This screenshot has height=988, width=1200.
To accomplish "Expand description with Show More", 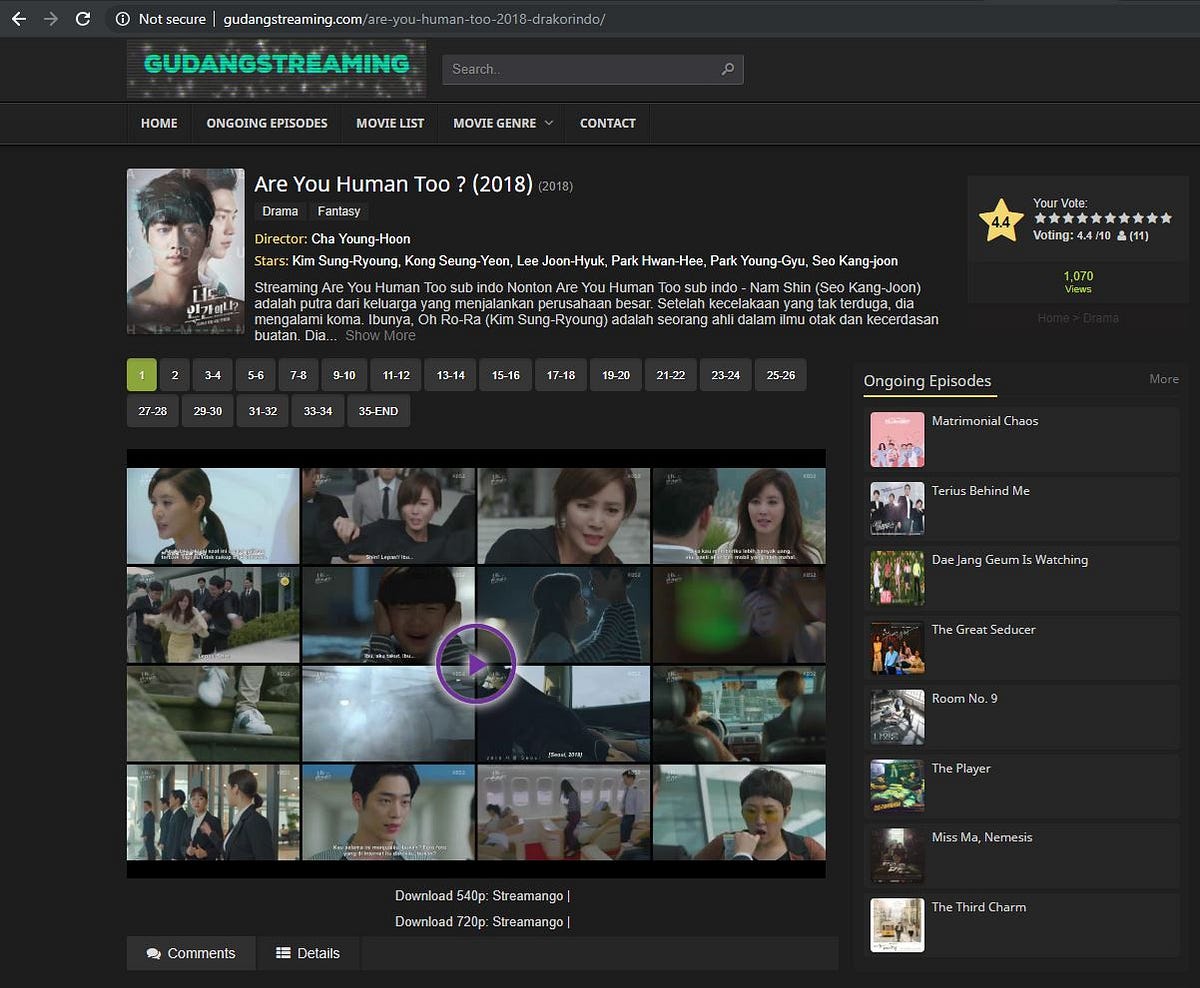I will pyautogui.click(x=380, y=336).
